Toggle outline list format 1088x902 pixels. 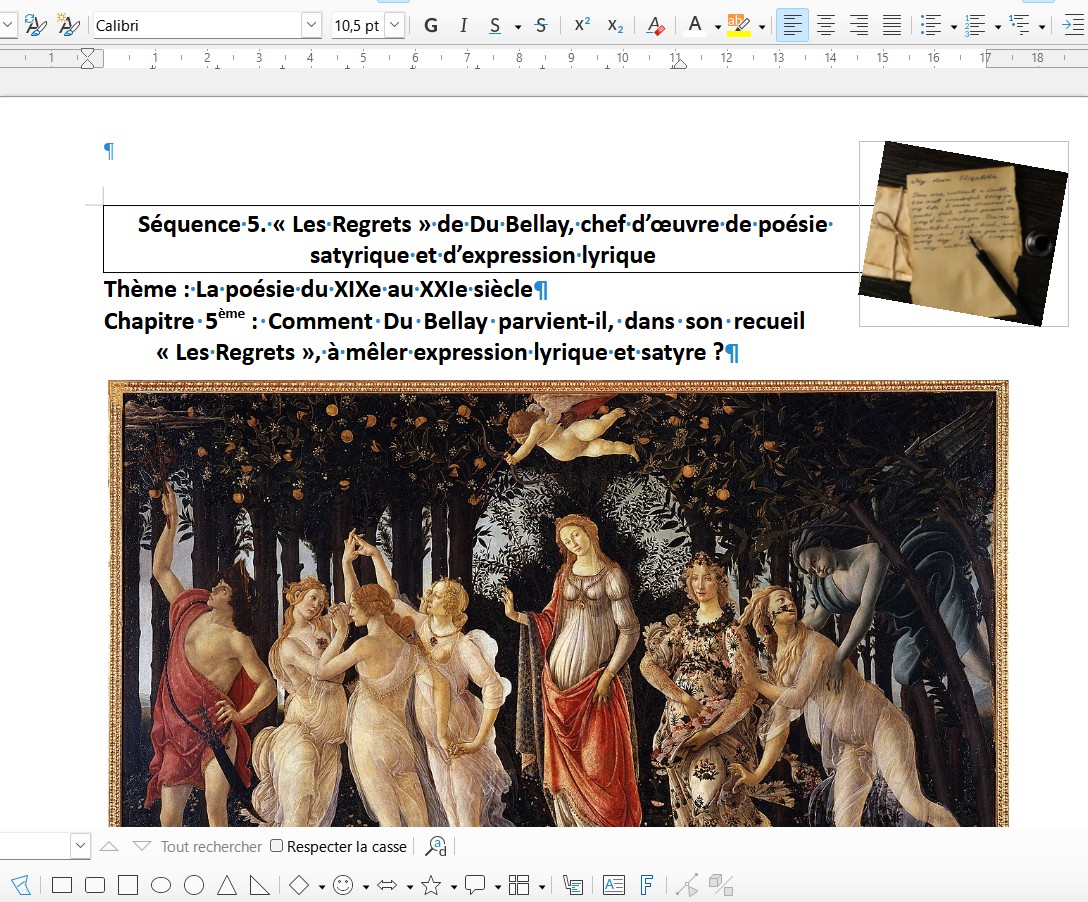pos(1019,26)
